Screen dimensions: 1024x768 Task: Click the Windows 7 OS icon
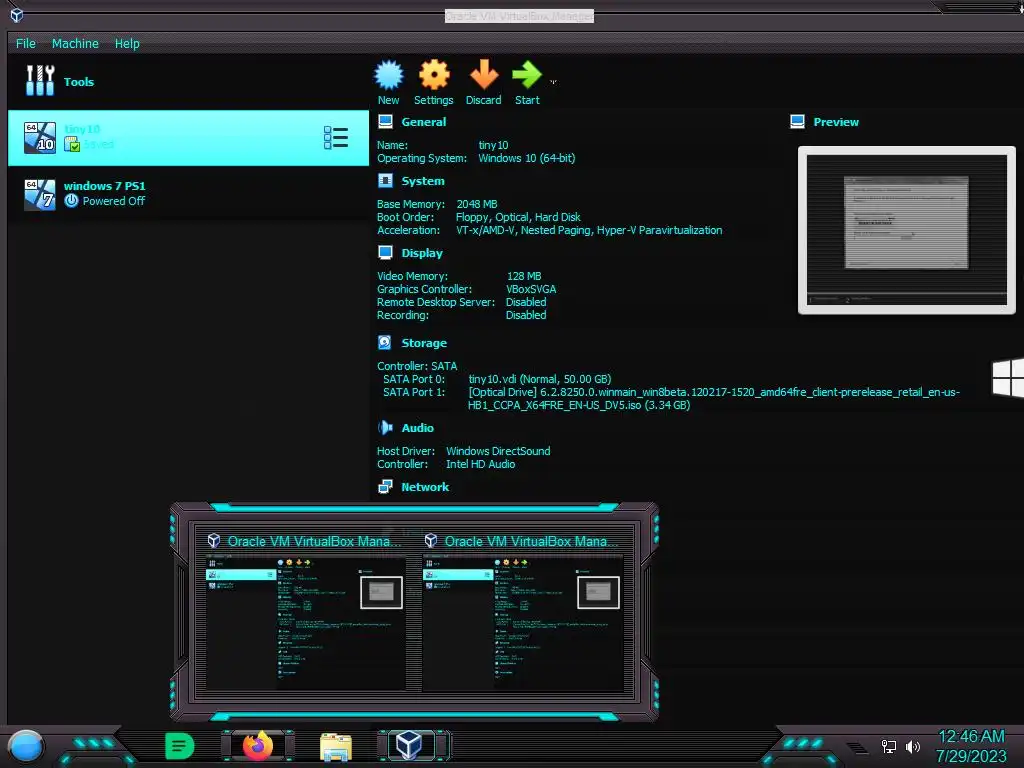tap(40, 195)
